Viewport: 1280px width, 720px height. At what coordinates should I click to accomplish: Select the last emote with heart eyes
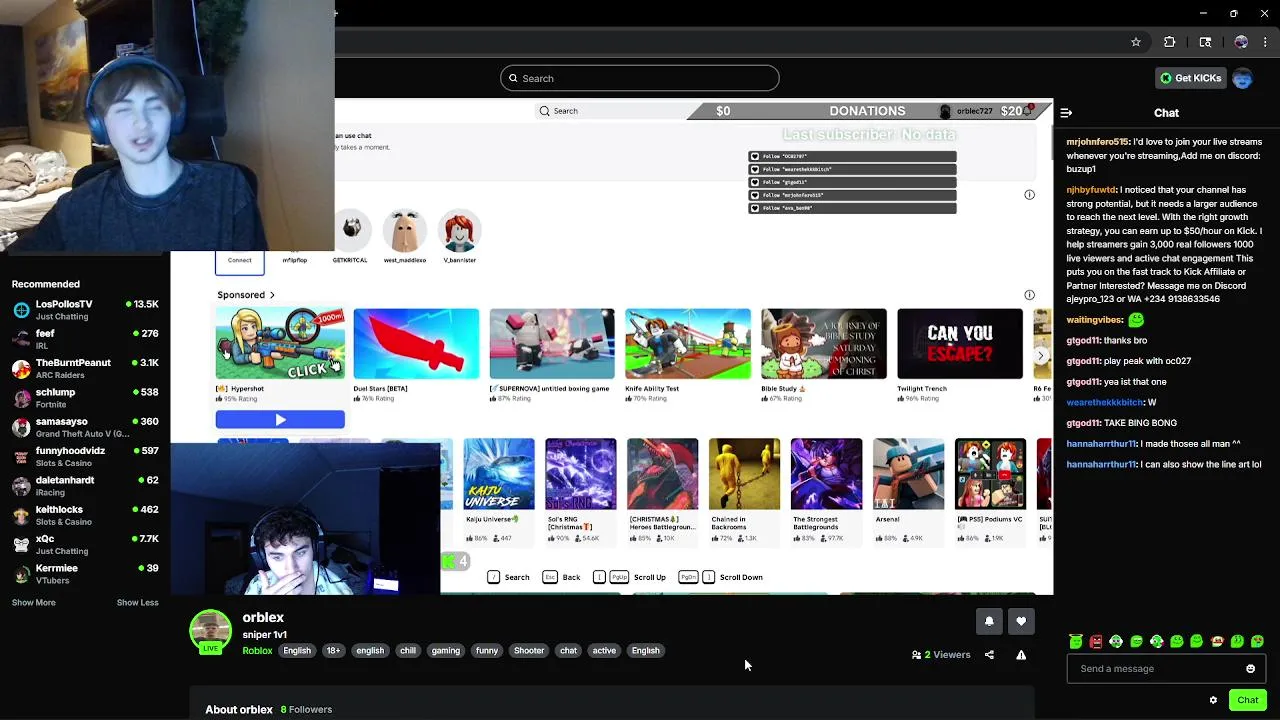[x=1257, y=641]
